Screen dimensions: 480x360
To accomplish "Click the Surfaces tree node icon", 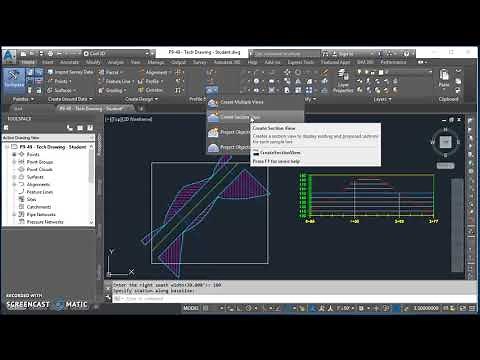I will point(22,177).
